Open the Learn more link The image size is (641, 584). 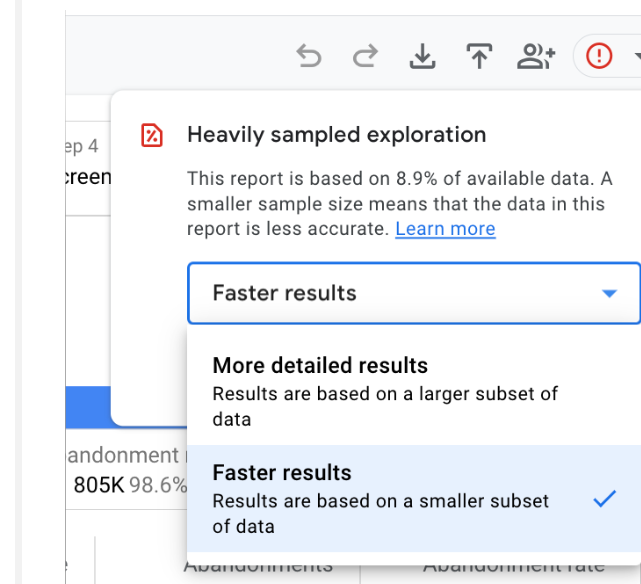click(x=445, y=229)
